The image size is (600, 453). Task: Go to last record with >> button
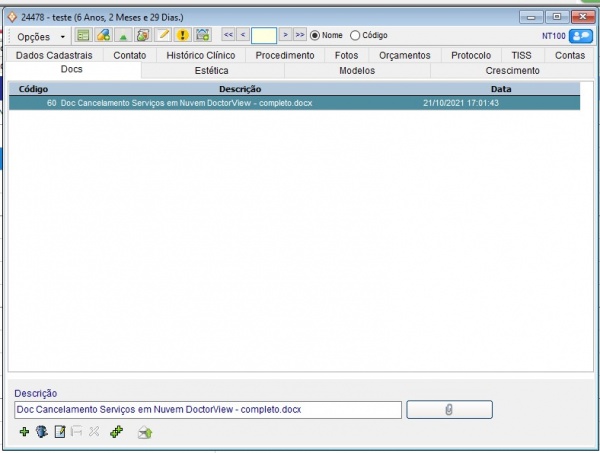(x=299, y=35)
